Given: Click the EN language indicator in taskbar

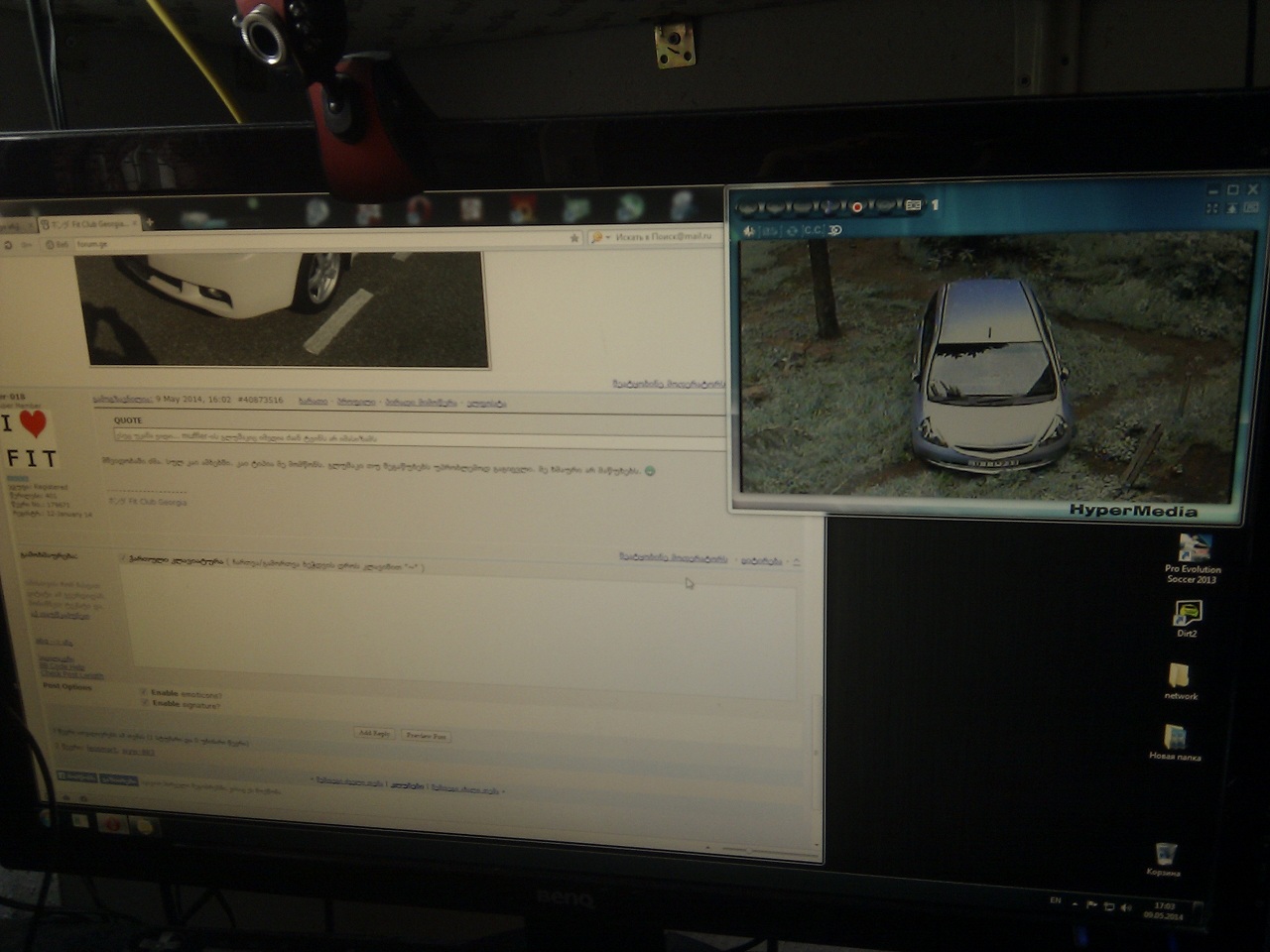Looking at the screenshot, I should click(1055, 900).
